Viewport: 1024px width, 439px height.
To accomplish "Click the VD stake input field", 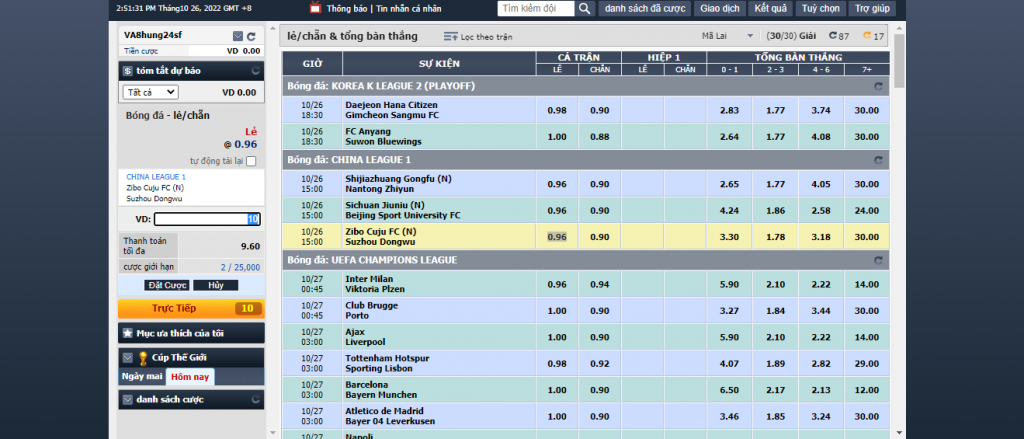I will click(x=207, y=220).
